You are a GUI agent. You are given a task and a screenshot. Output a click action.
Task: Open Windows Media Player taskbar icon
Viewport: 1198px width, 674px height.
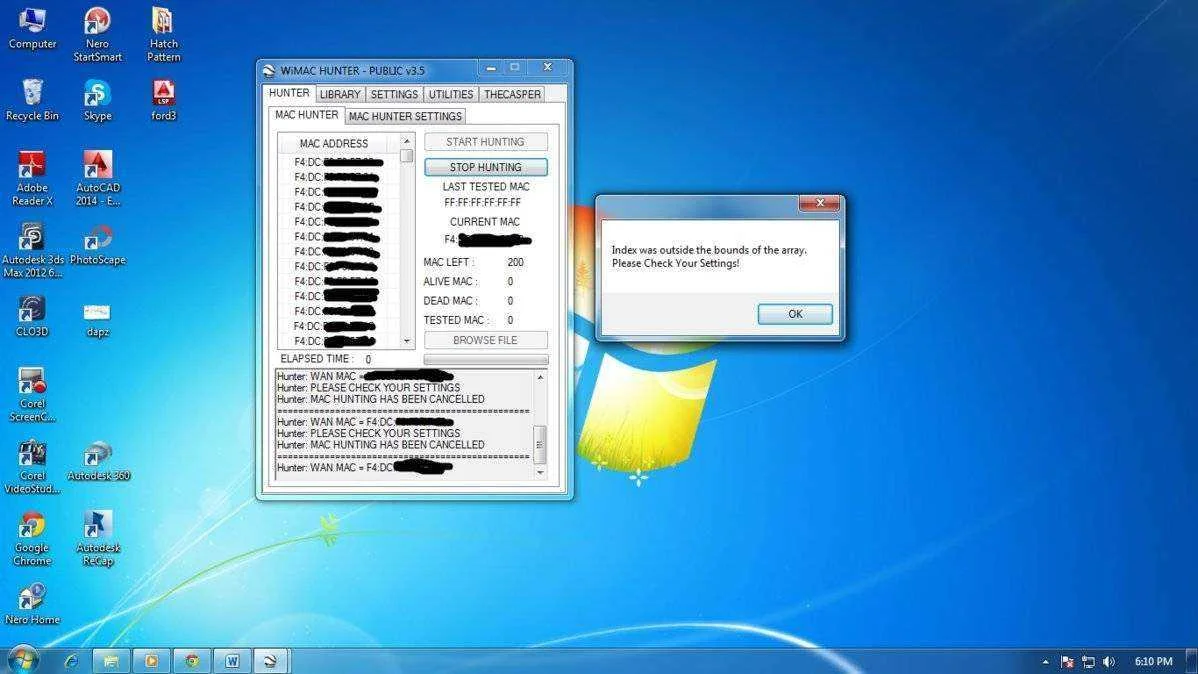click(151, 661)
